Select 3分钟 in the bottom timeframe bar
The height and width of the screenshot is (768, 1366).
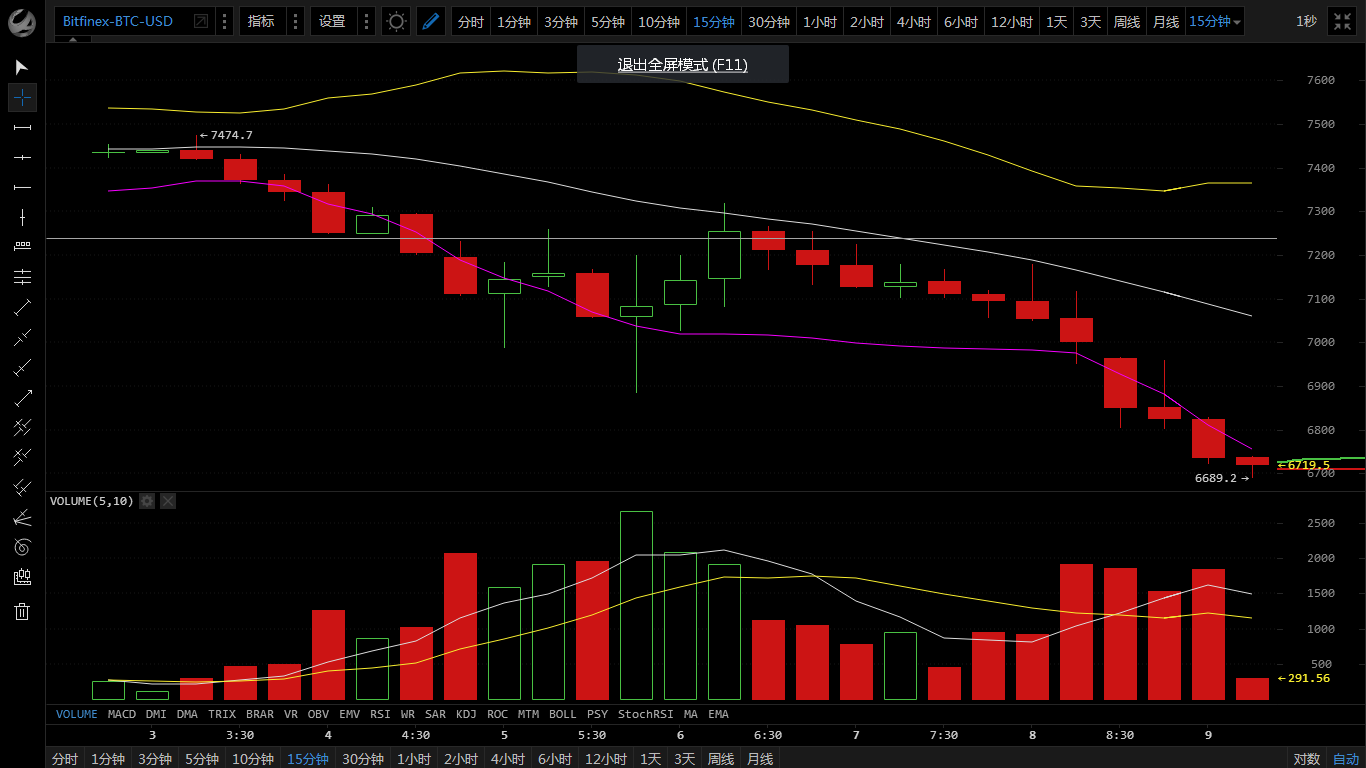tap(155, 759)
